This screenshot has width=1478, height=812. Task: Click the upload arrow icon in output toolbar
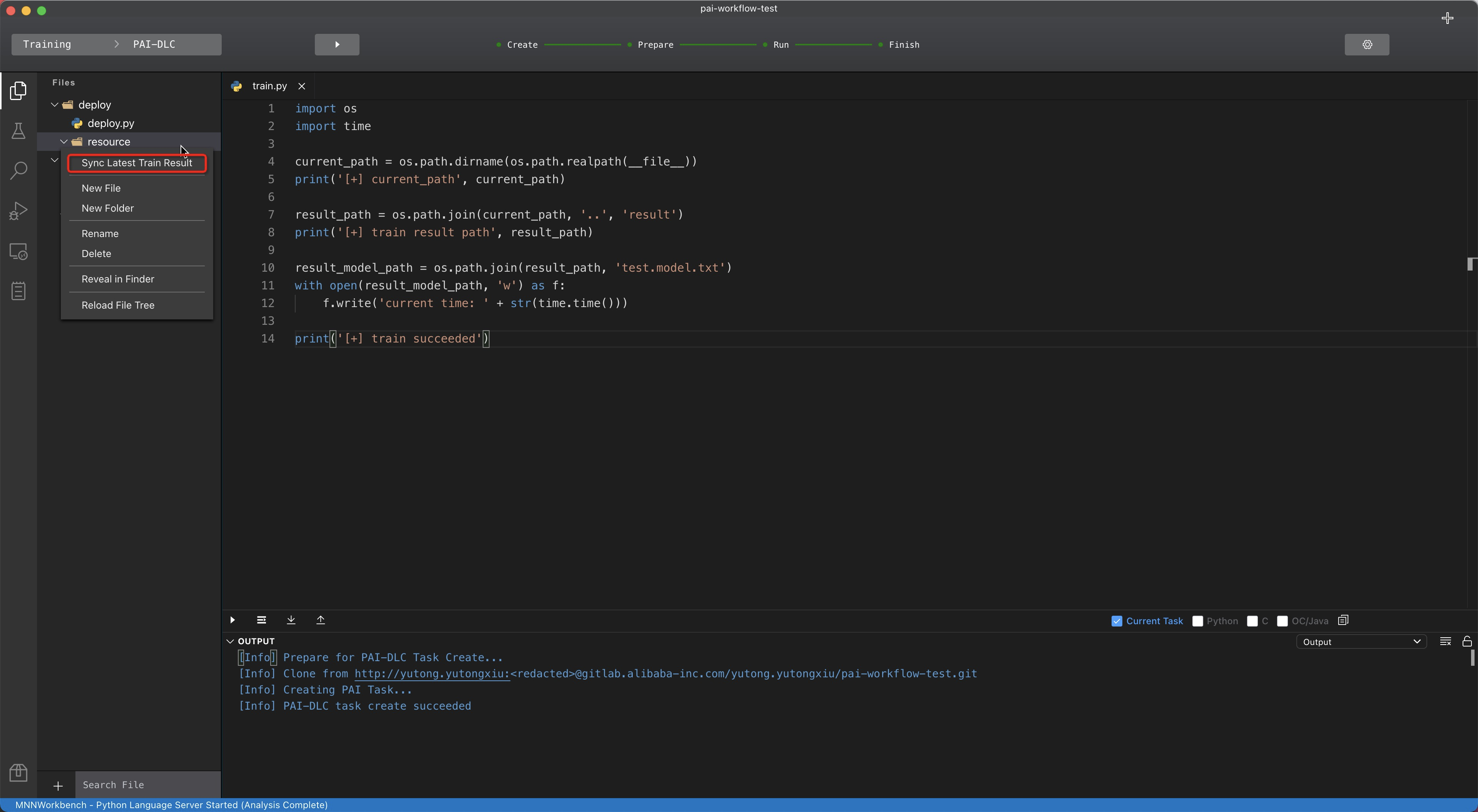click(x=321, y=620)
